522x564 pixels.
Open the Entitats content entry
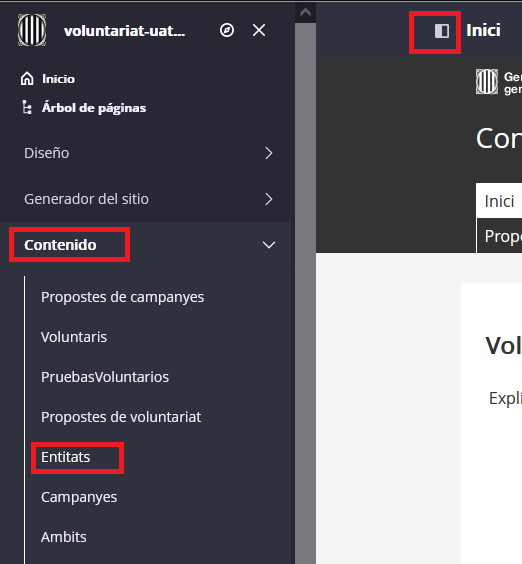point(65,457)
